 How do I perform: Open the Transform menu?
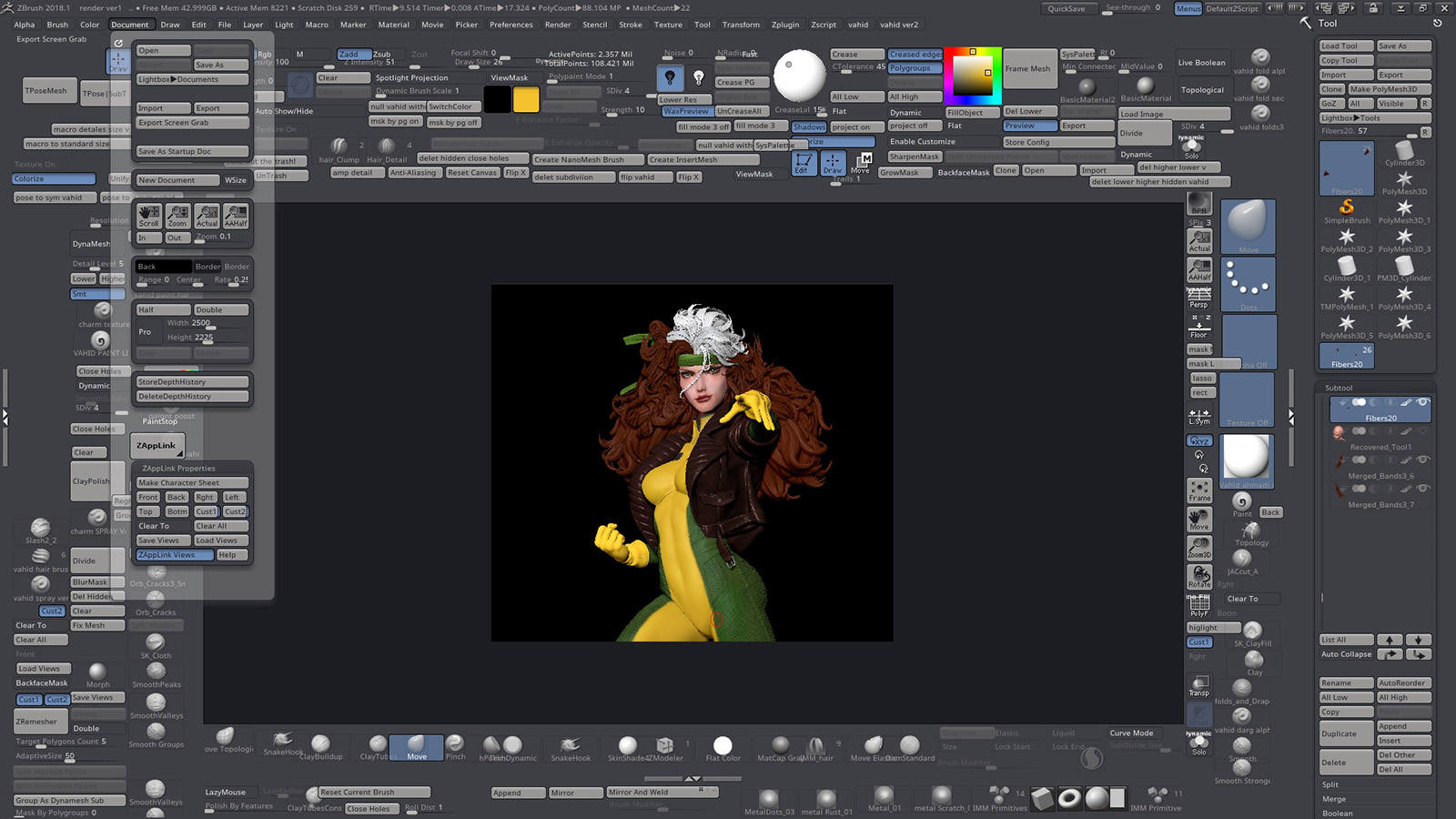pos(741,25)
